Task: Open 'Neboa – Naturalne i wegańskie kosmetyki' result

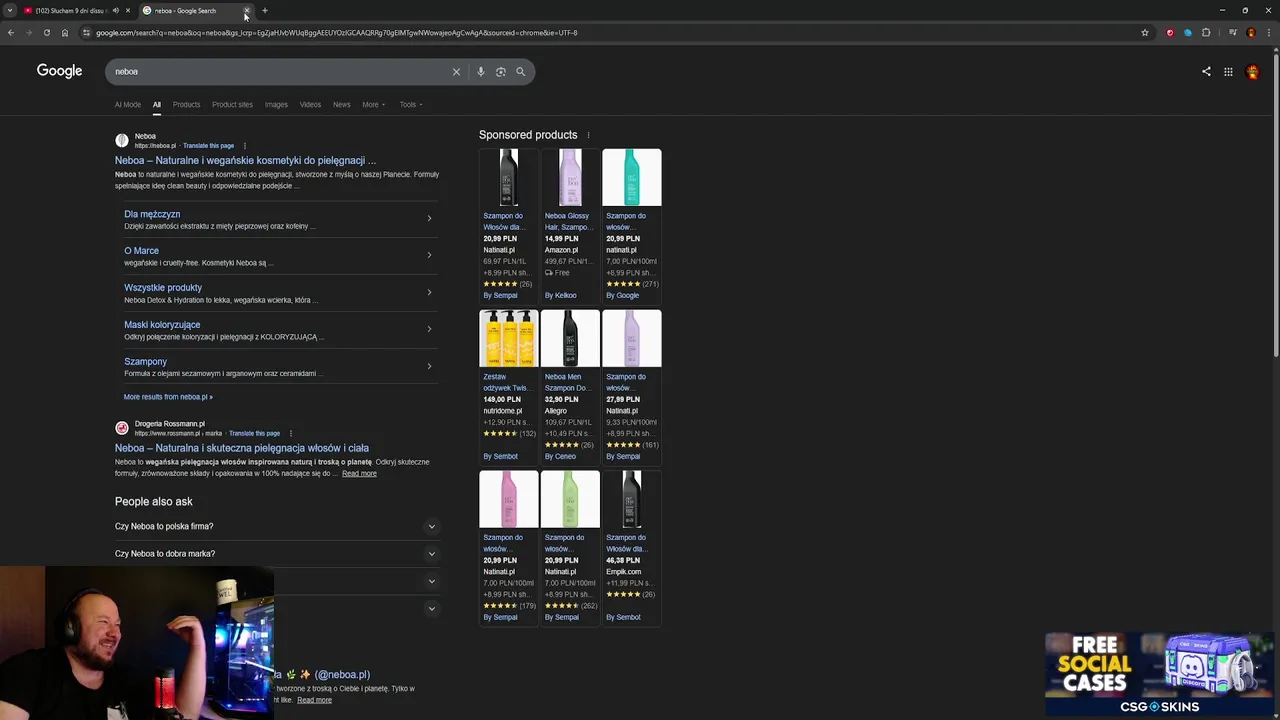Action: coord(245,160)
